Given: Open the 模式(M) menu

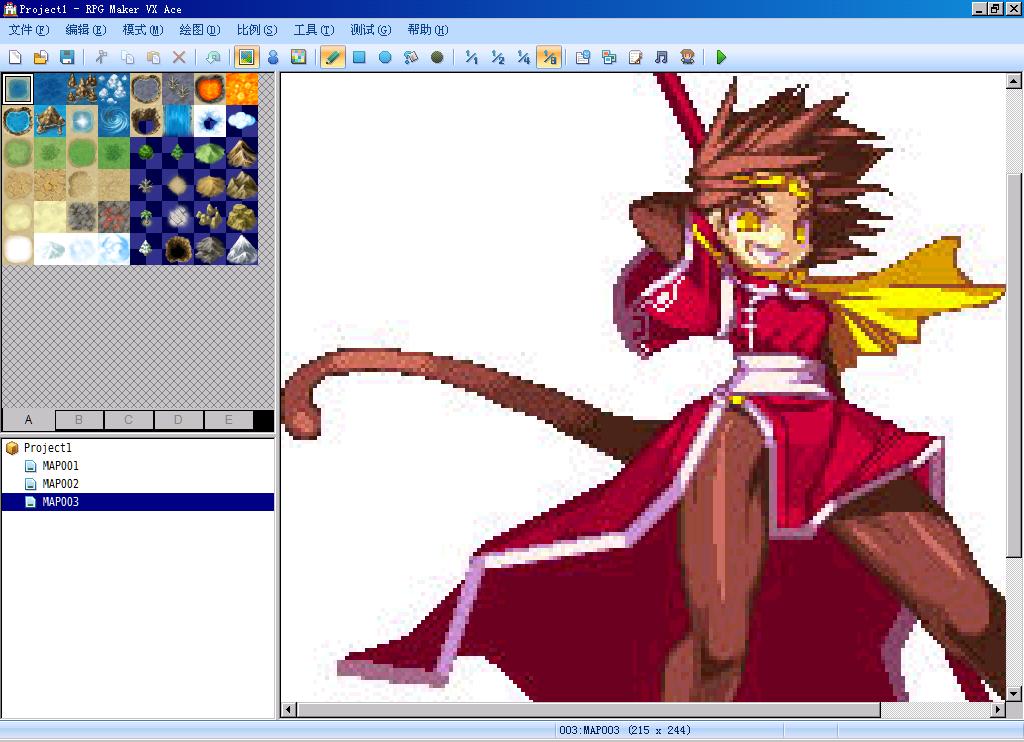Looking at the screenshot, I should 142,30.
